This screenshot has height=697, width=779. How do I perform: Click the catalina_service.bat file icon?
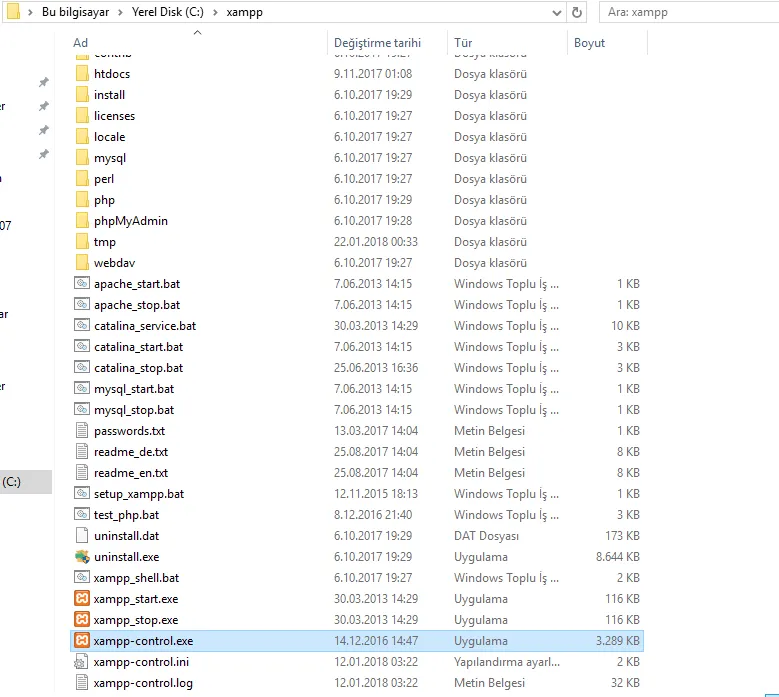point(82,325)
